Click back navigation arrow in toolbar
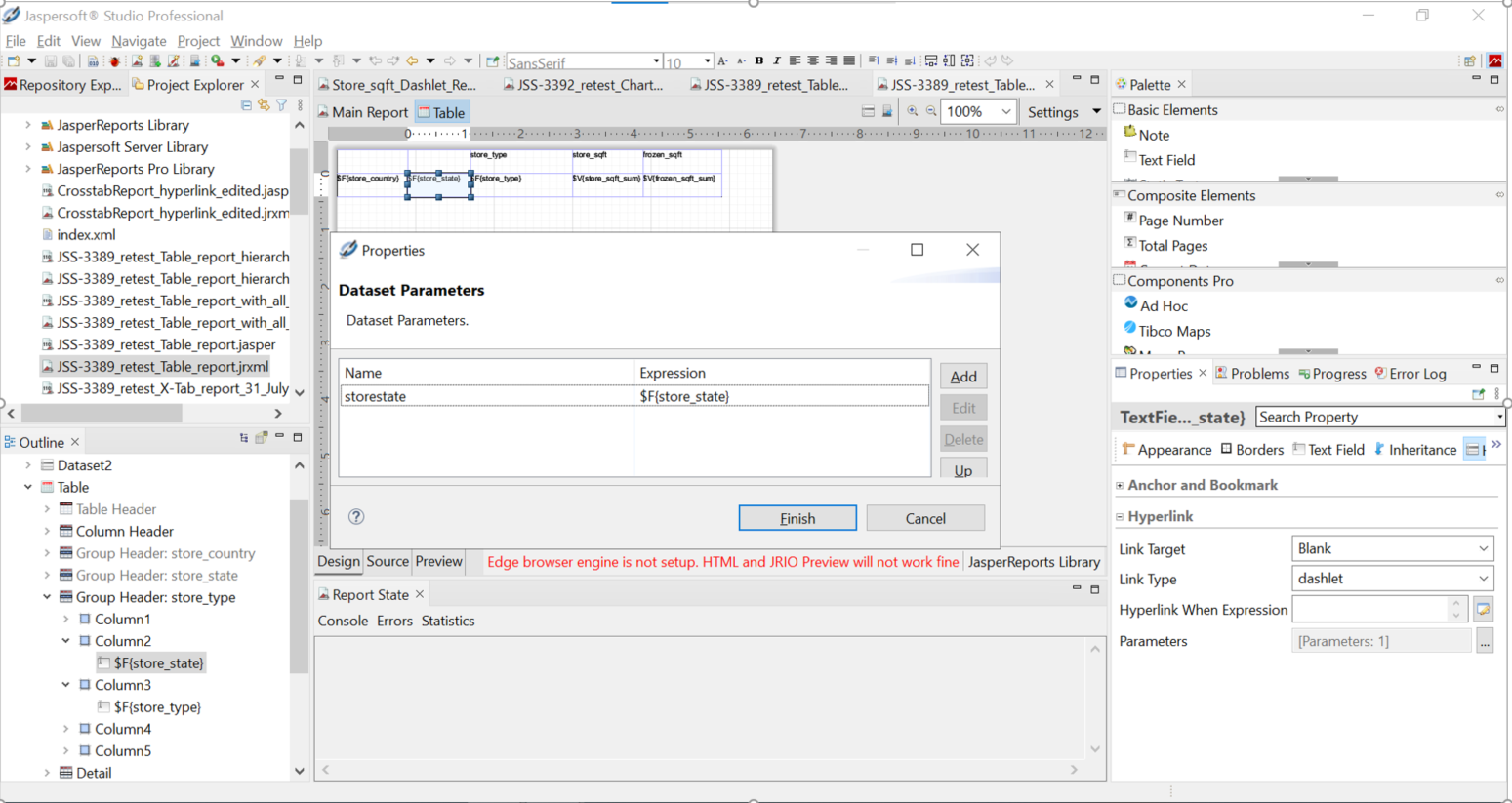1512x803 pixels. tap(412, 60)
